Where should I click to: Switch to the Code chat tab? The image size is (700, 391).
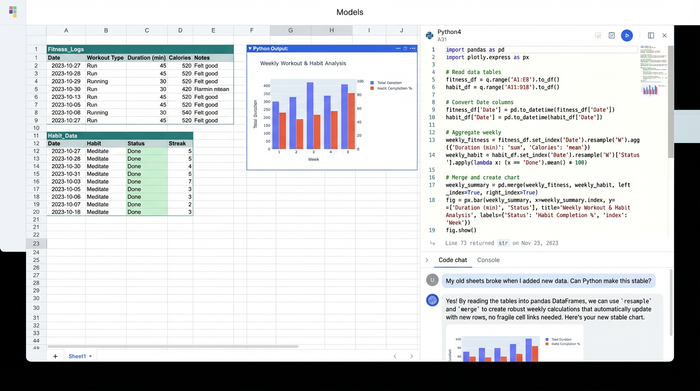click(x=453, y=260)
